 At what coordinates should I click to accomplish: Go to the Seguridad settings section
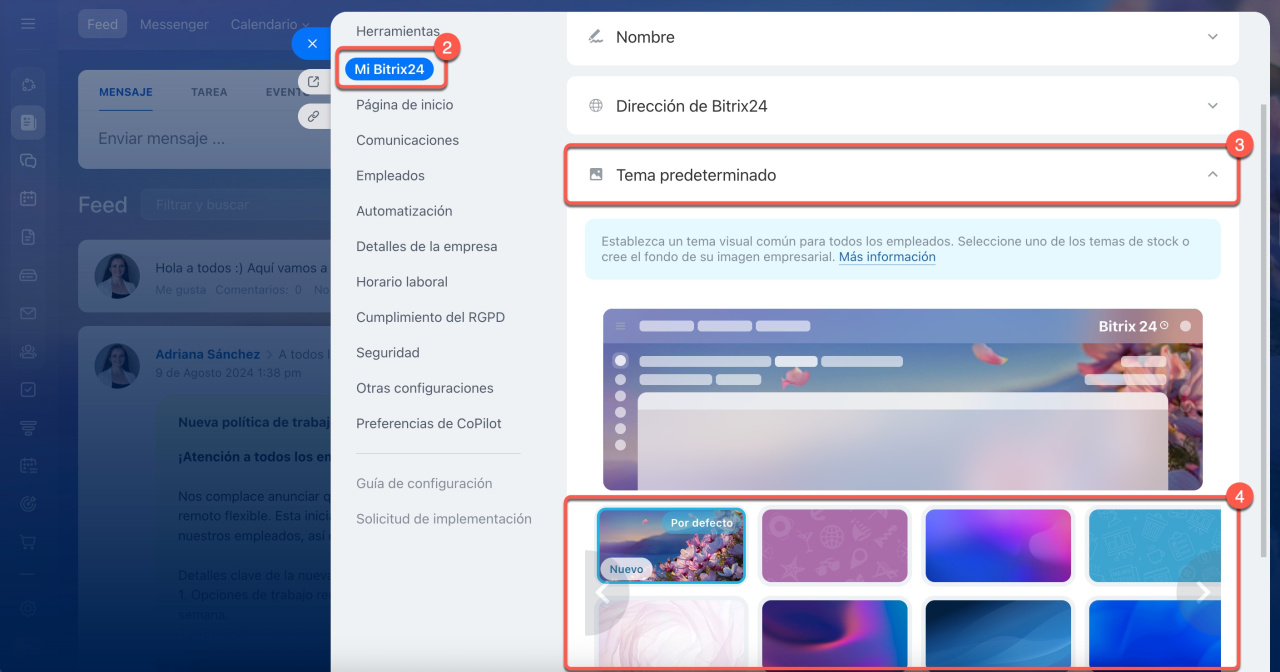pyautogui.click(x=387, y=353)
